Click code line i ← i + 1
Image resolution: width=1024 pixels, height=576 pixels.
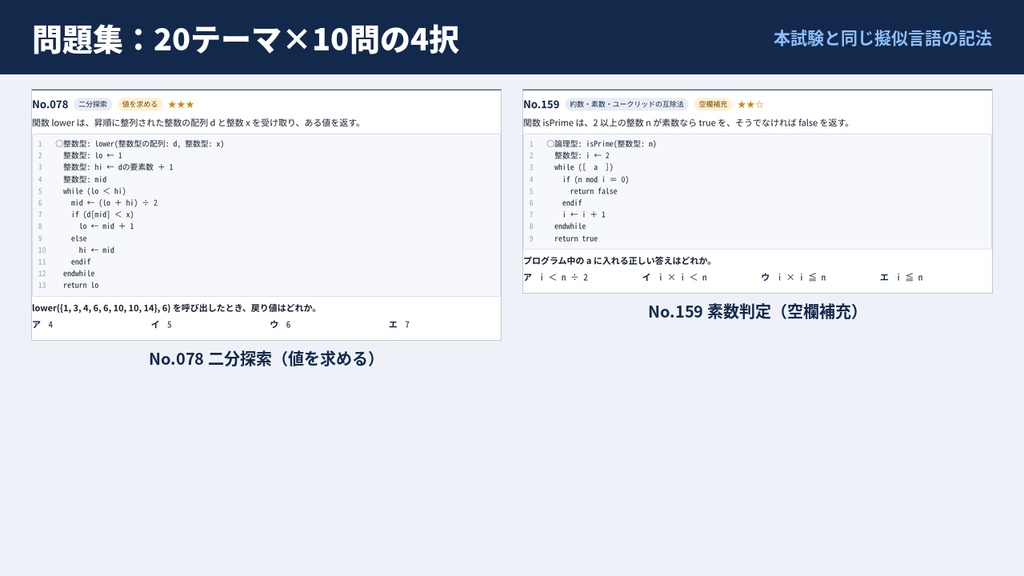tap(584, 214)
